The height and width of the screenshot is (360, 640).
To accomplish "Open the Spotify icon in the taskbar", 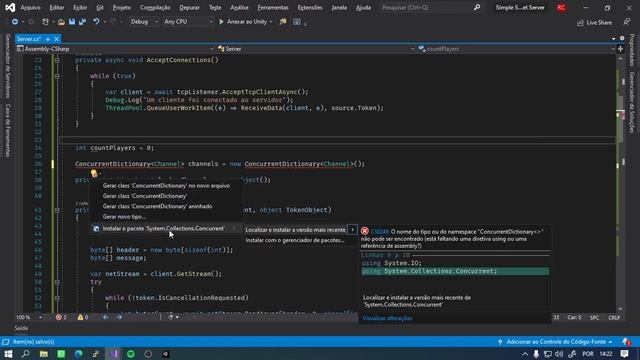I will click(x=131, y=354).
